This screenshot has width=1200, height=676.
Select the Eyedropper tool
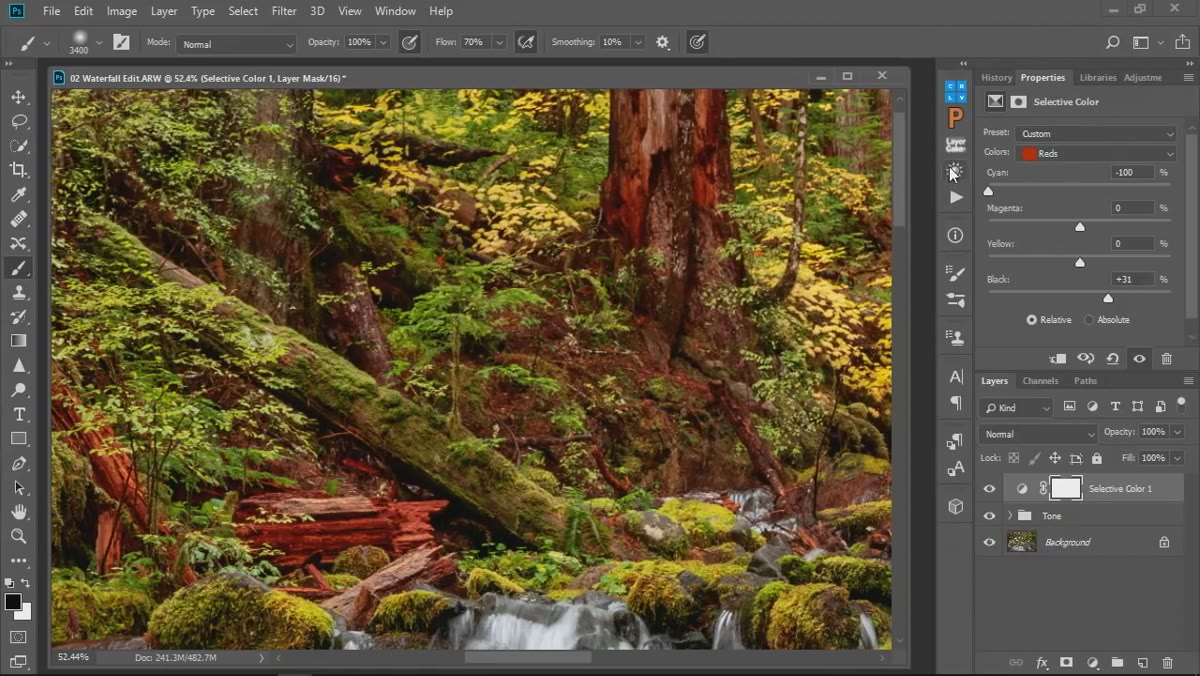tap(18, 195)
